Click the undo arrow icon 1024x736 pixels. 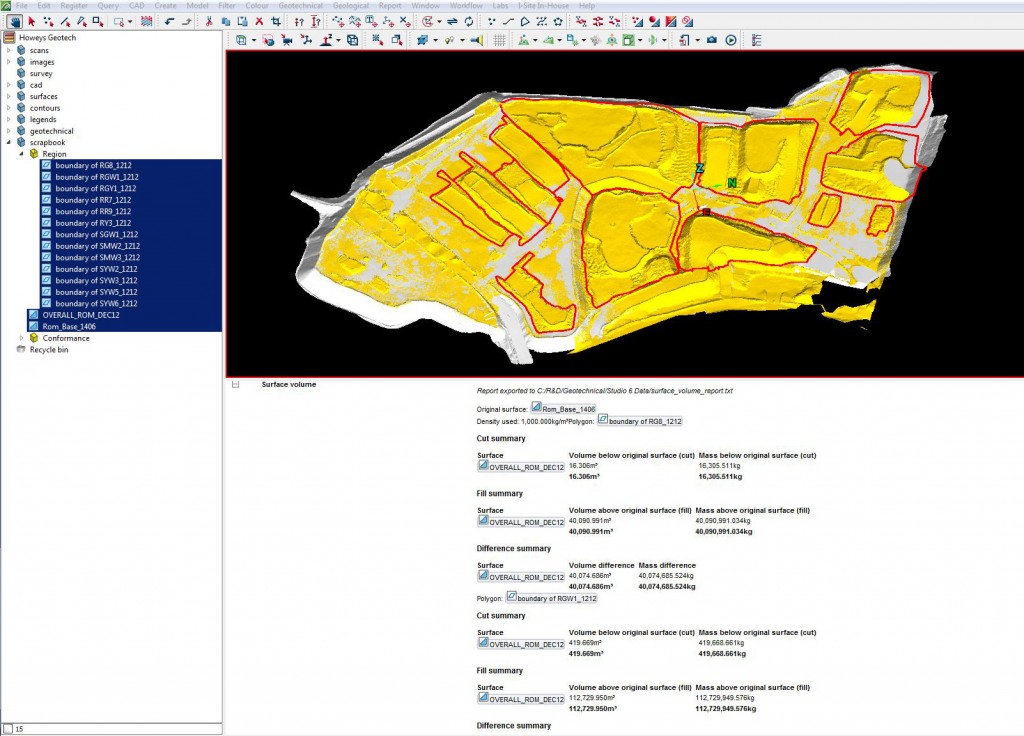tap(168, 20)
